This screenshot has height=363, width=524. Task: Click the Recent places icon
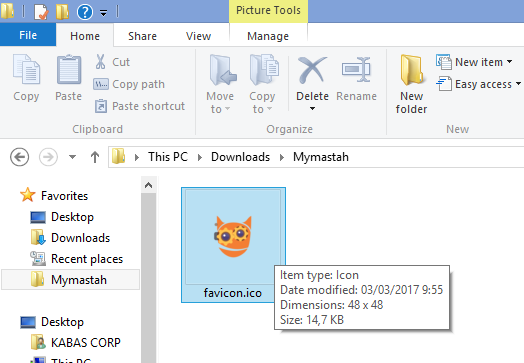pos(37,258)
